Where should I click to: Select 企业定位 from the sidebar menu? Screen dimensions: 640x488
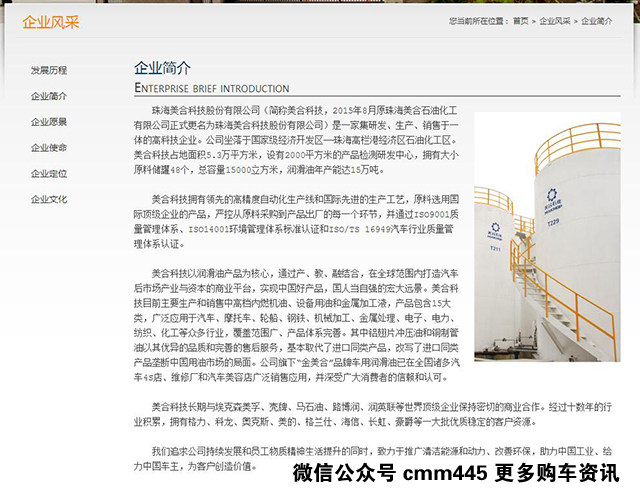pyautogui.click(x=49, y=173)
